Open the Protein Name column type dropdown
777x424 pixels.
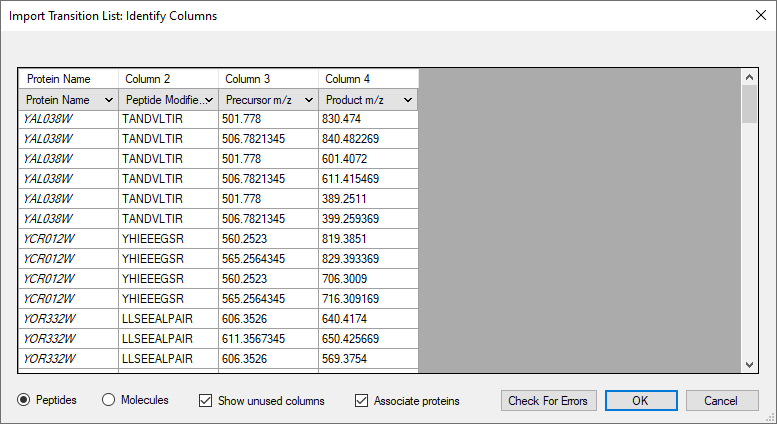[x=68, y=100]
